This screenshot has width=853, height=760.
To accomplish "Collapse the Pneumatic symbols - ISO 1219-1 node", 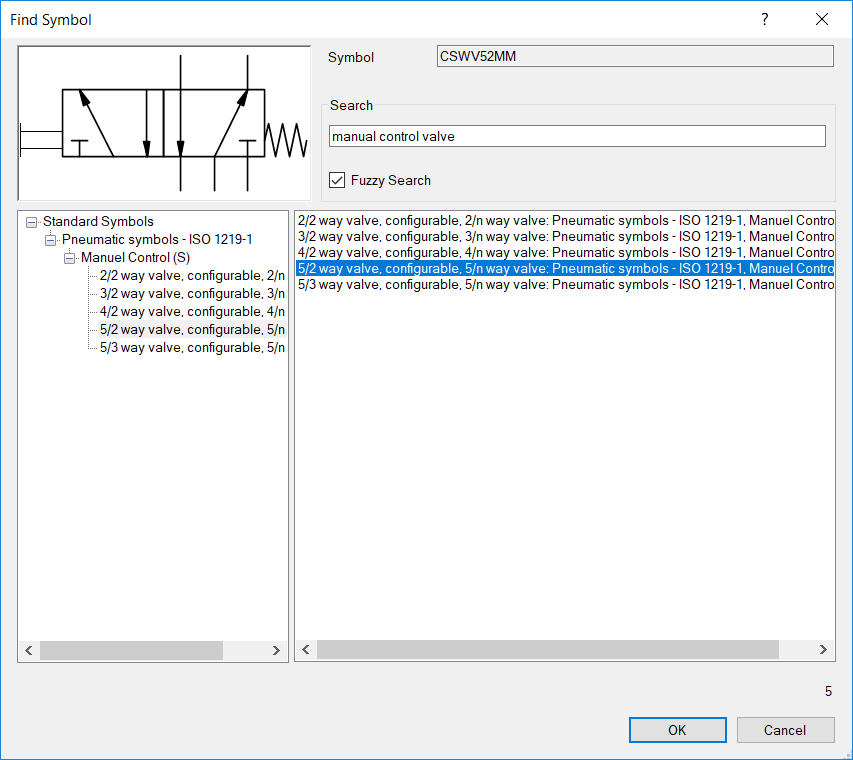I will 51,240.
